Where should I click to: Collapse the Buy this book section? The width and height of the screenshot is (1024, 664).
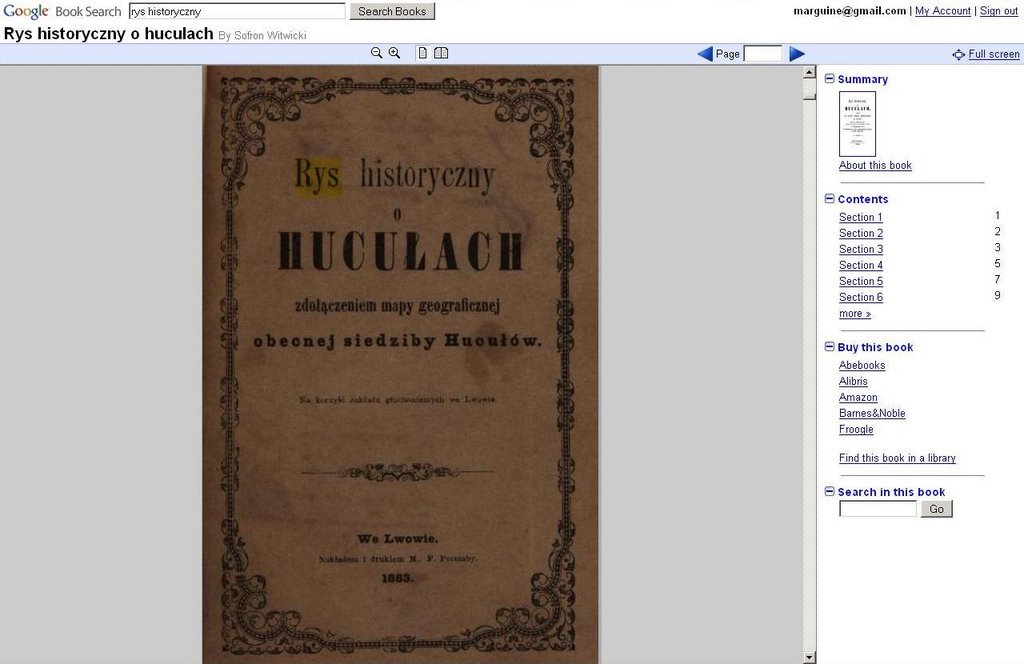point(829,347)
